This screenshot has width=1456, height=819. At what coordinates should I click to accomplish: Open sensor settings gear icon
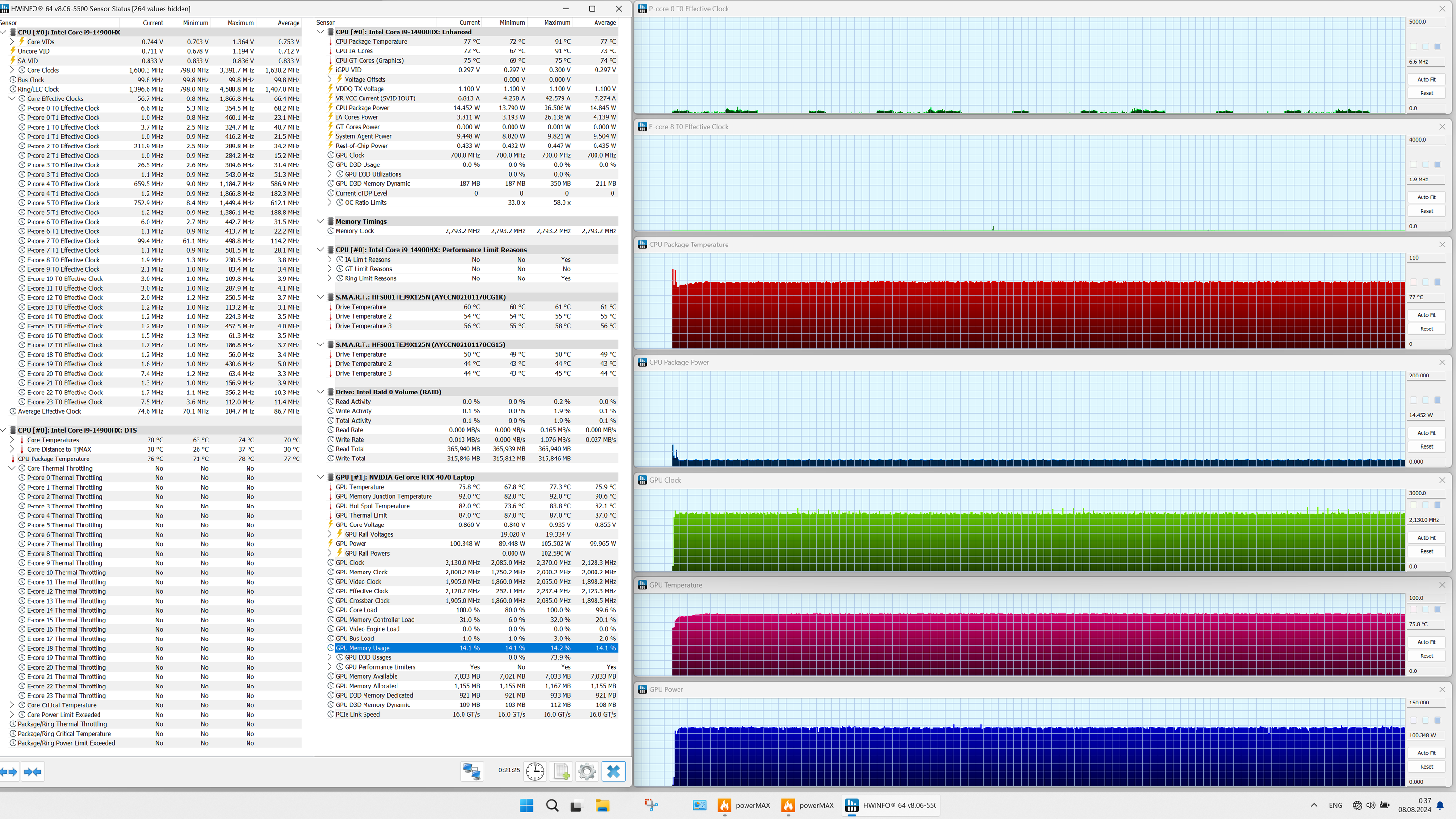(587, 771)
